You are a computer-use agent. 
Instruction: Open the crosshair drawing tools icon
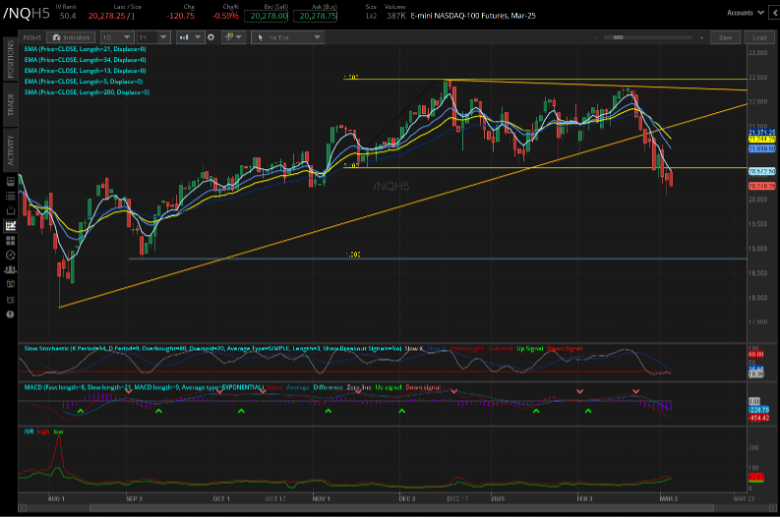pos(233,37)
